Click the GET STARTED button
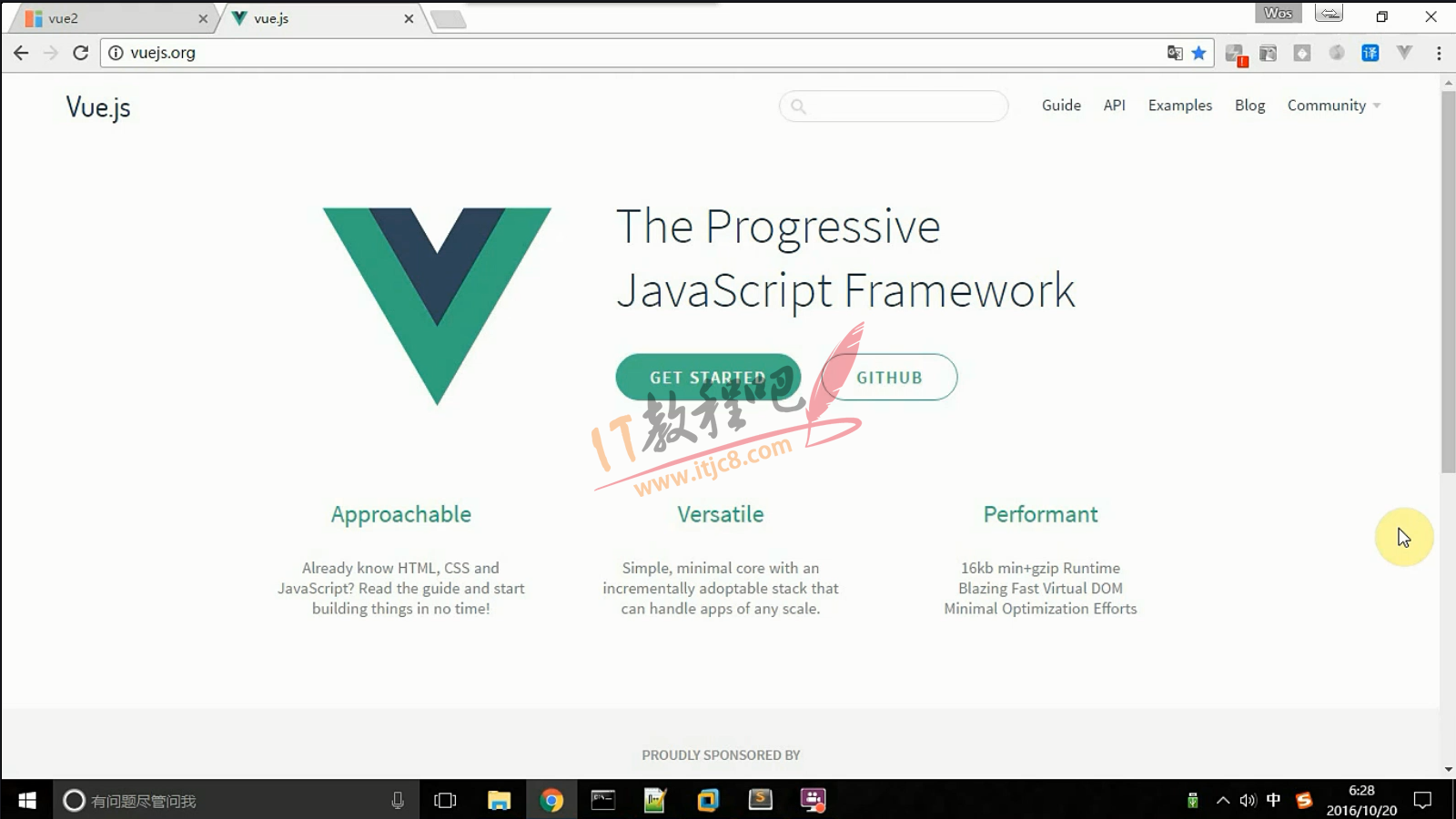Image resolution: width=1456 pixels, height=819 pixels. [708, 377]
